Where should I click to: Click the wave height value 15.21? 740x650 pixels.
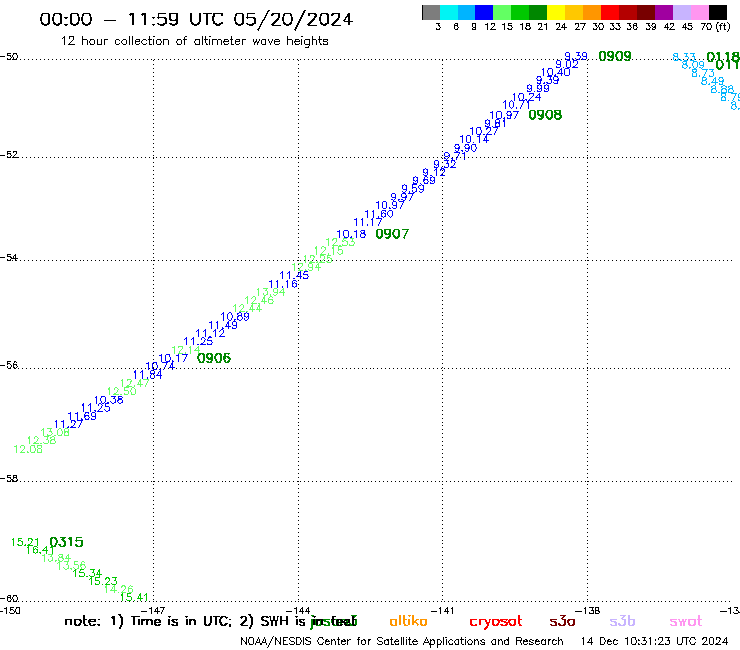[x=25, y=542]
